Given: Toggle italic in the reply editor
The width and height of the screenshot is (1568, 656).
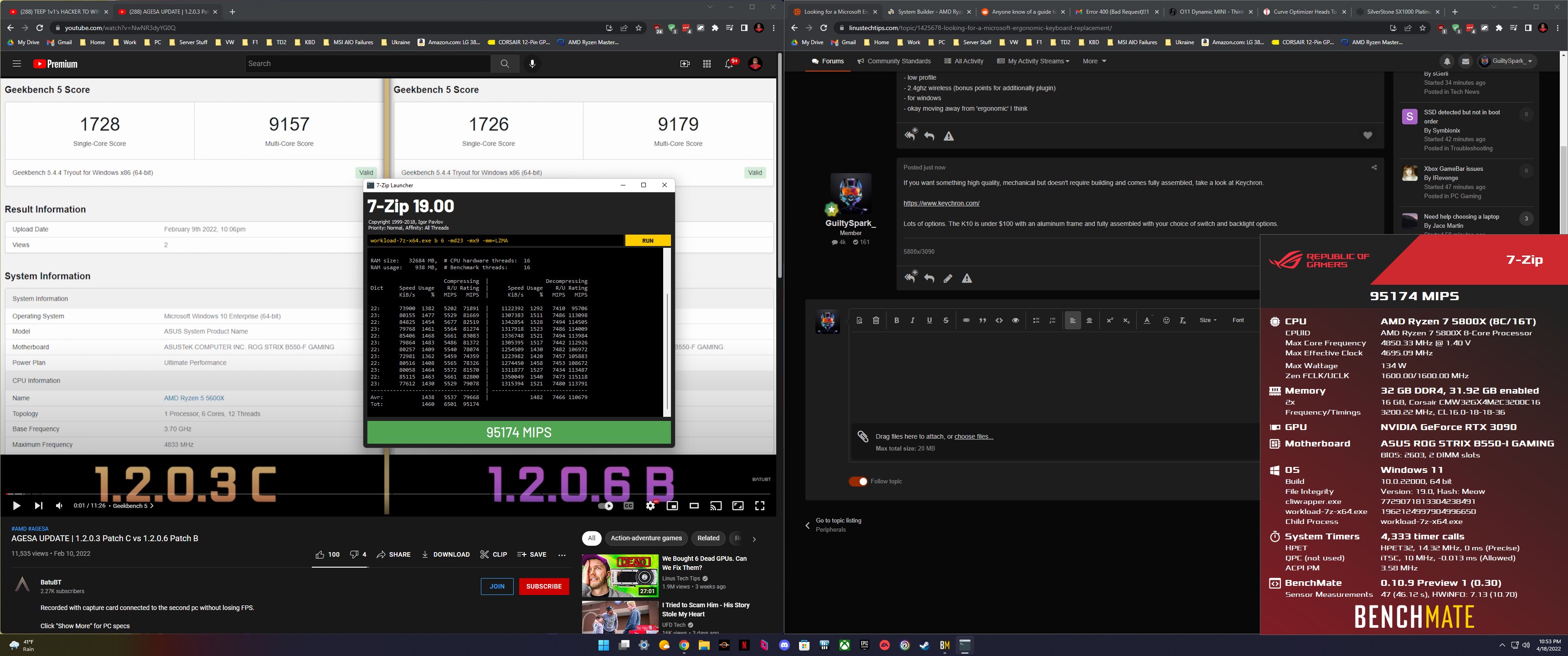Looking at the screenshot, I should pos(913,320).
